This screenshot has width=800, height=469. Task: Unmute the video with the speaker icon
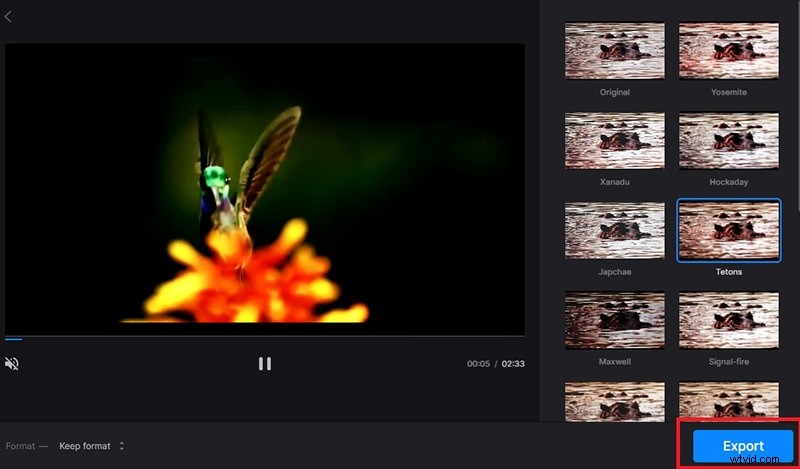pyautogui.click(x=12, y=364)
